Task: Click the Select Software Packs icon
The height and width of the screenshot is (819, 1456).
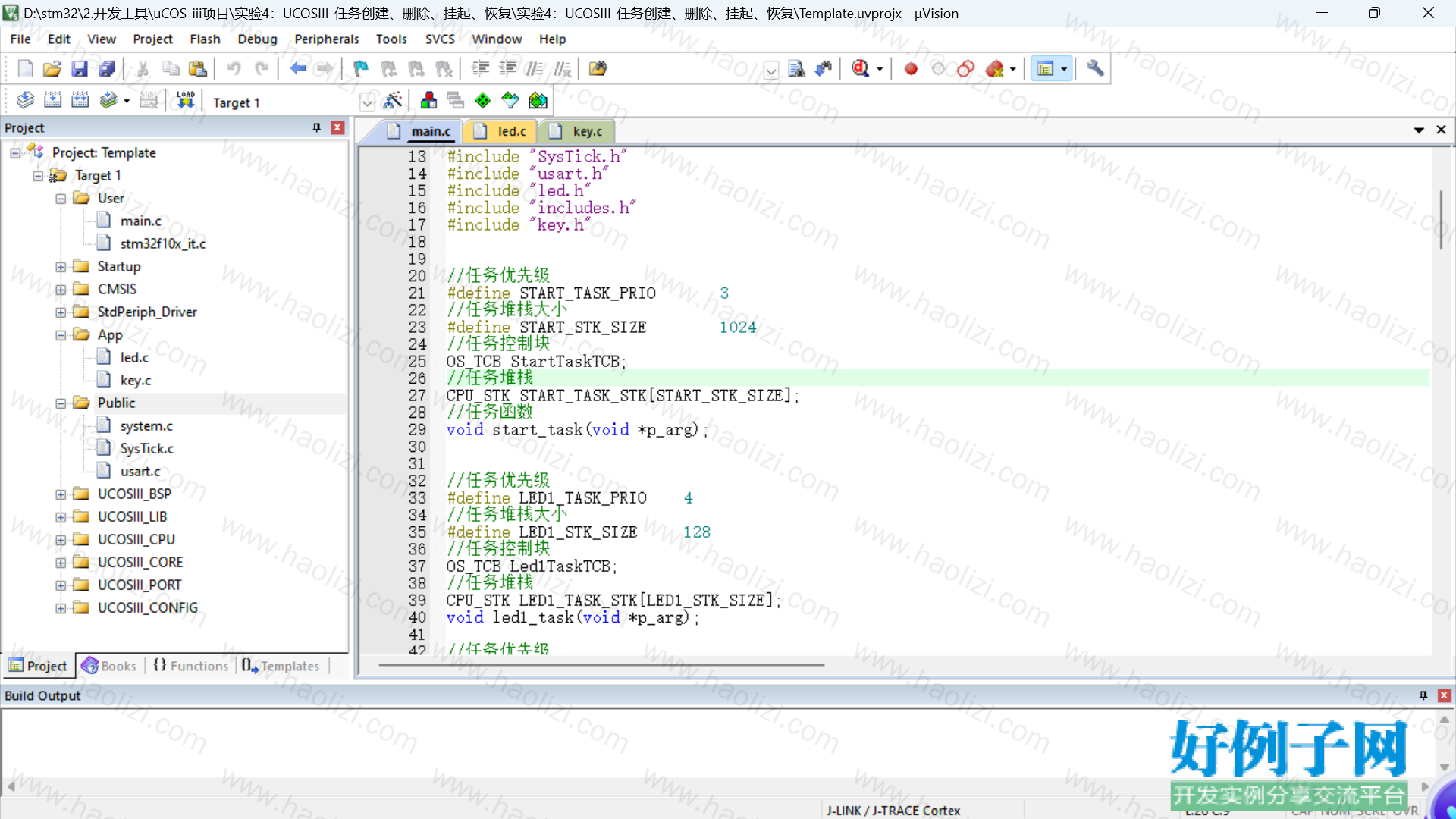Action: (510, 100)
